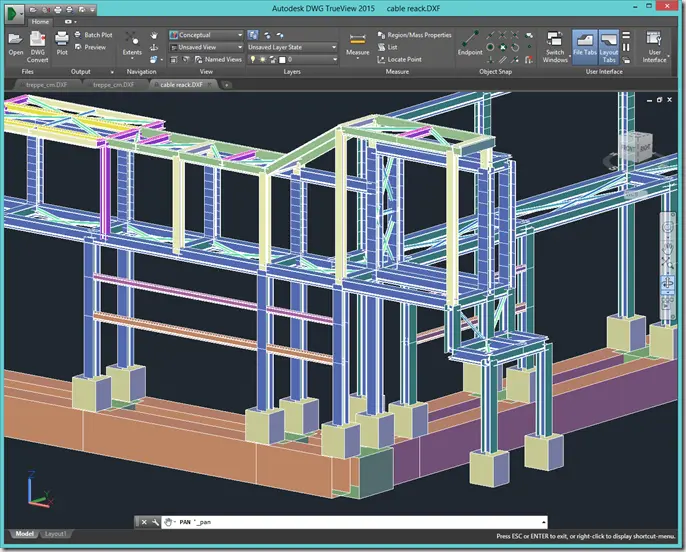Click Locate Point
The width and height of the screenshot is (686, 552).
point(399,59)
